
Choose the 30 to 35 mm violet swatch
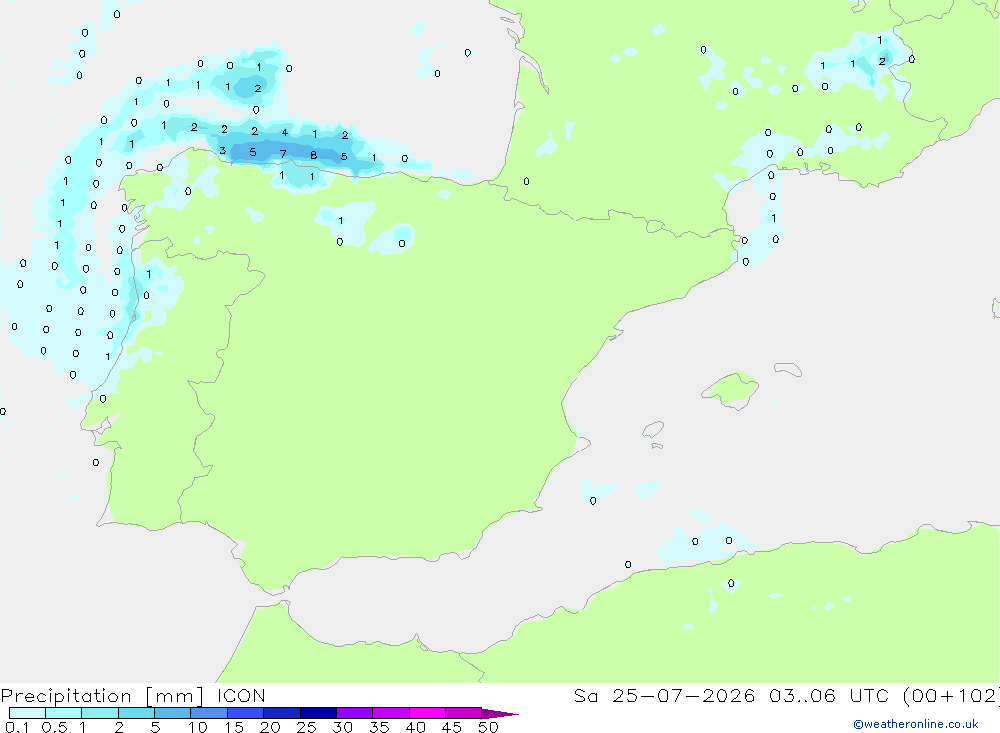[355, 713]
